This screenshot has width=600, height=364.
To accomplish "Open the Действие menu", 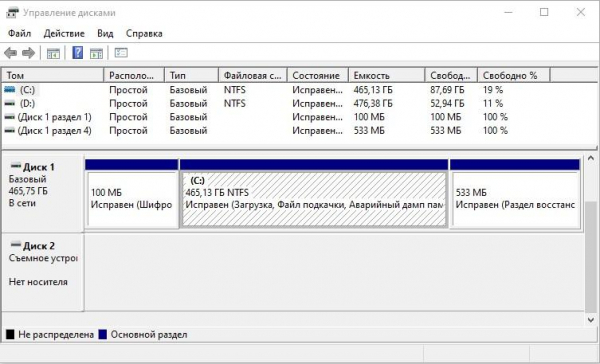I will click(64, 34).
